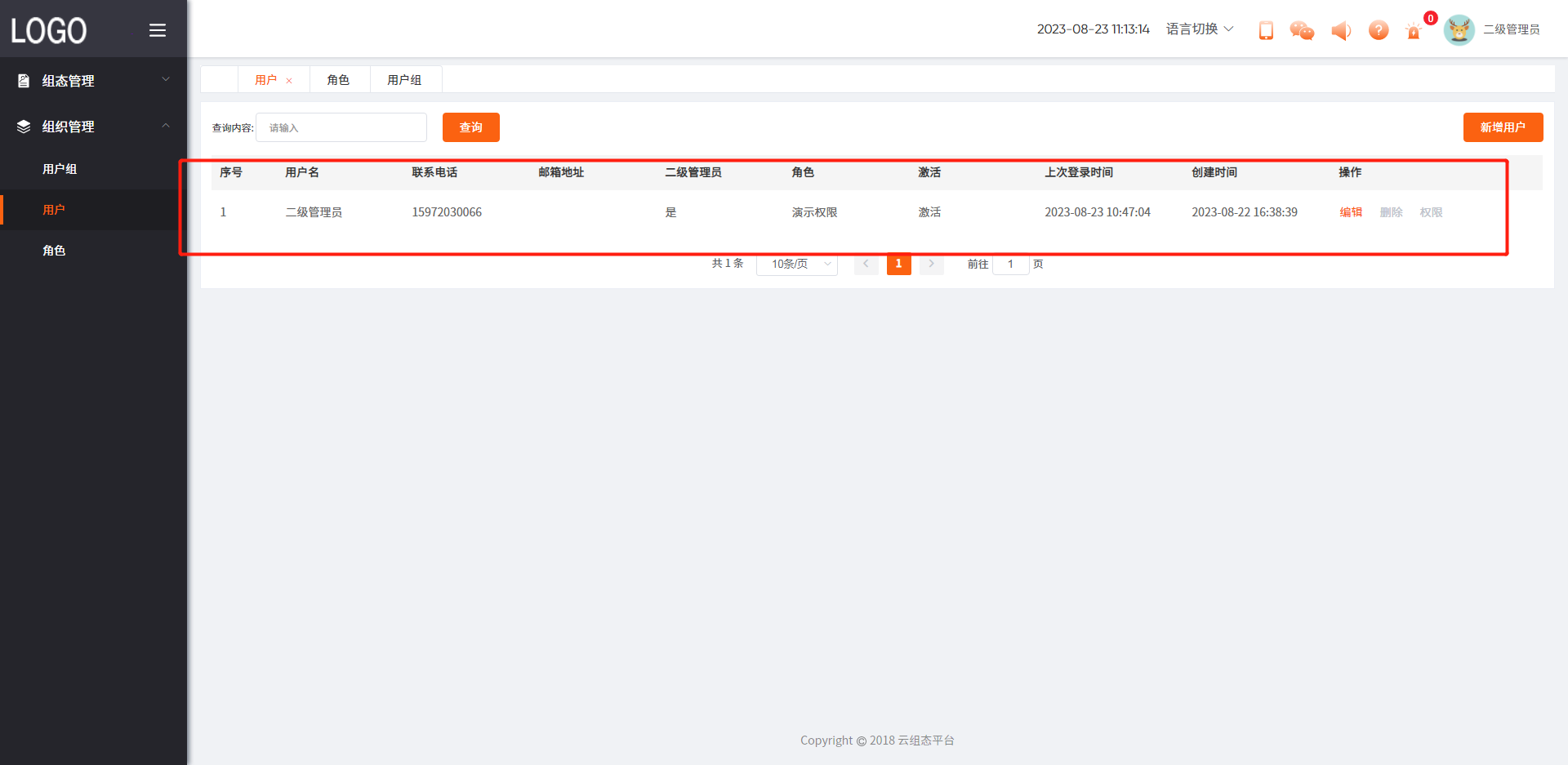Collapse the 组织管理 sidebar menu
This screenshot has height=765, width=1568.
(x=93, y=127)
